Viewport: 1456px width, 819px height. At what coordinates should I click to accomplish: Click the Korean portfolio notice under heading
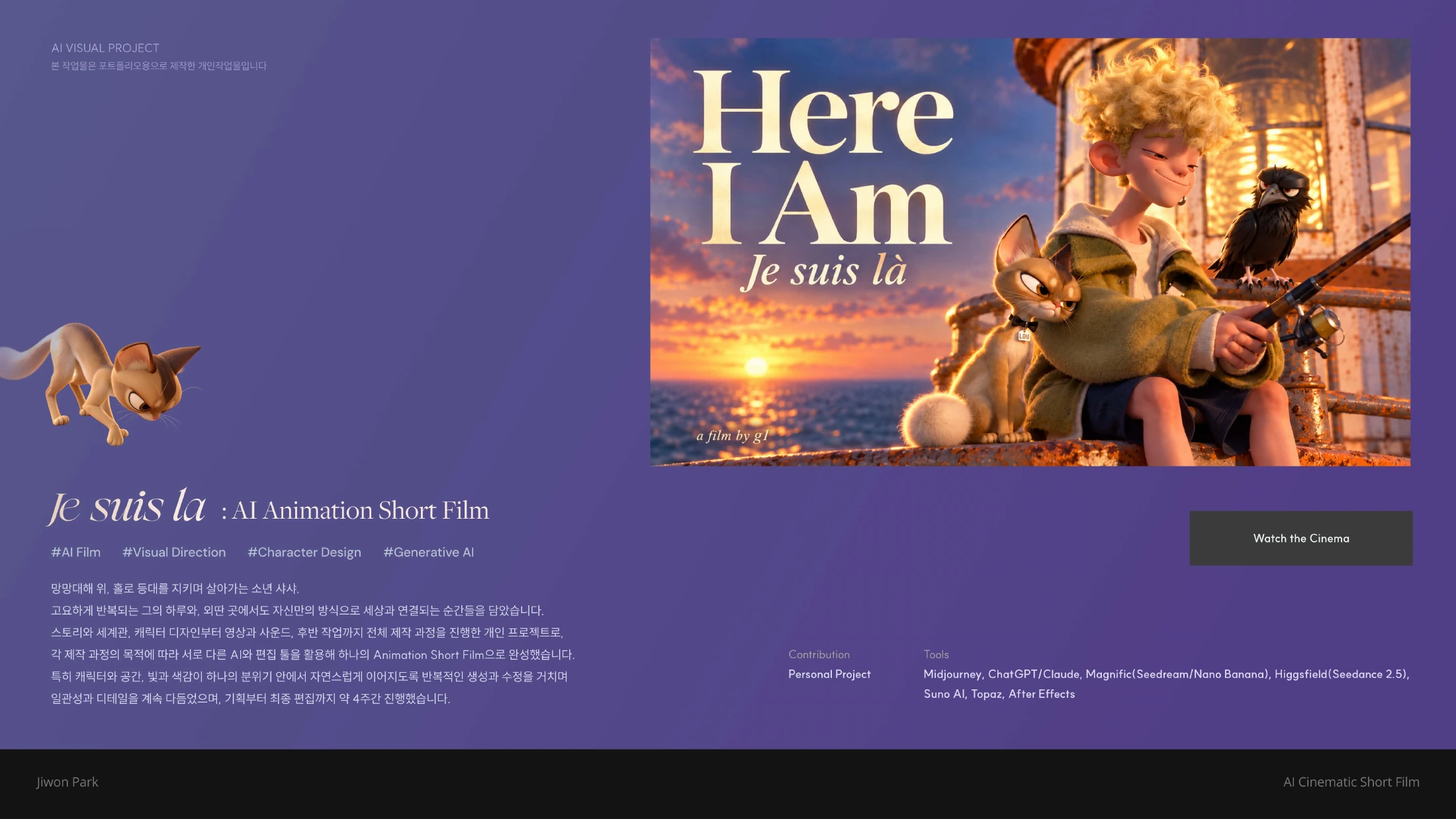point(159,65)
